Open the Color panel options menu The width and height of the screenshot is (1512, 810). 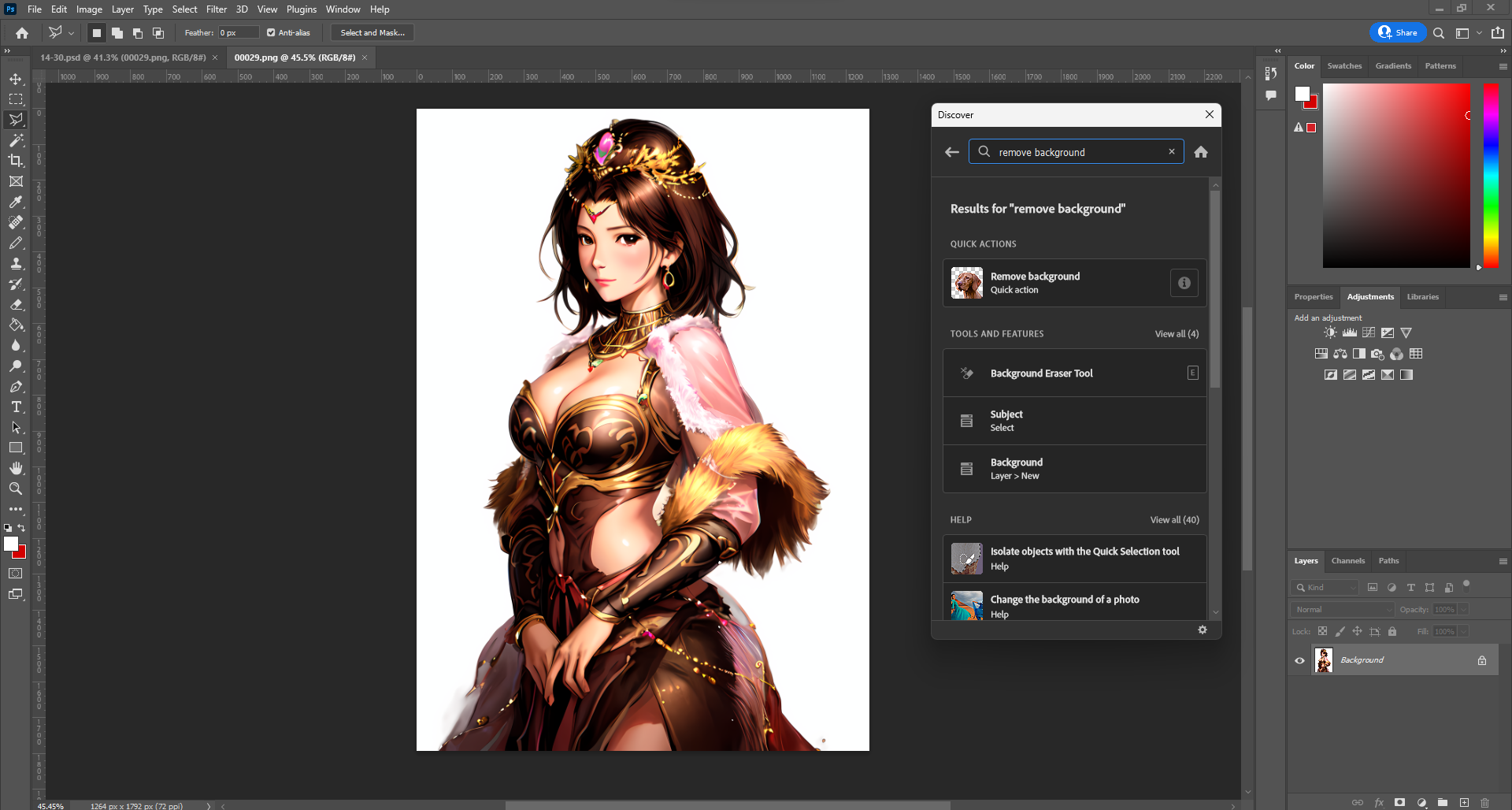click(x=1503, y=66)
